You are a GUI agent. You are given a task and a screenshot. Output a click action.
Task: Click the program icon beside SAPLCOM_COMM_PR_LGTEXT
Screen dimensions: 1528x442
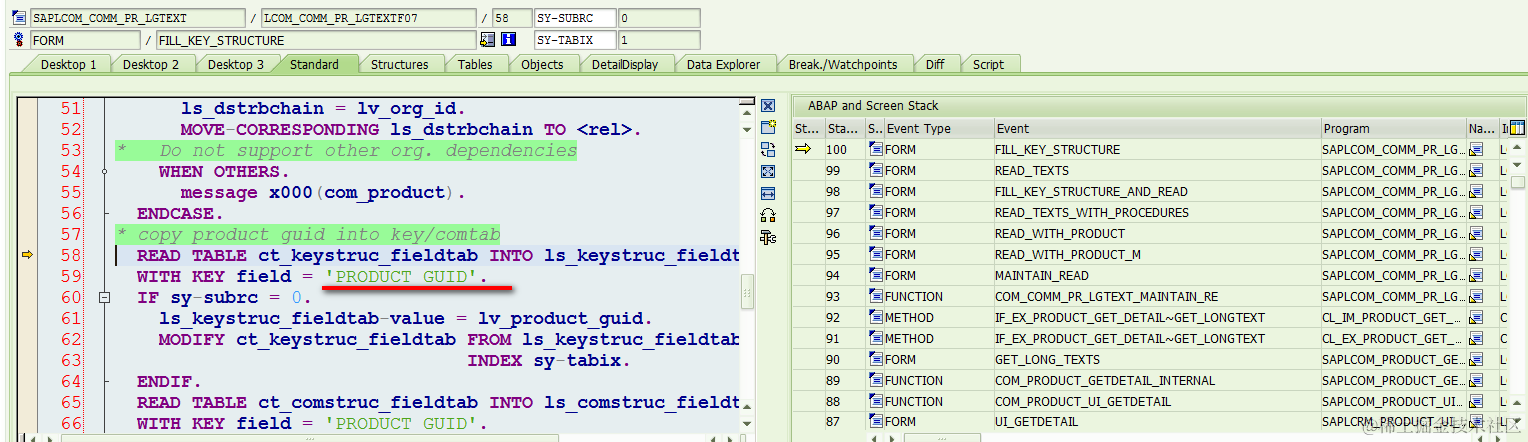tap(18, 18)
